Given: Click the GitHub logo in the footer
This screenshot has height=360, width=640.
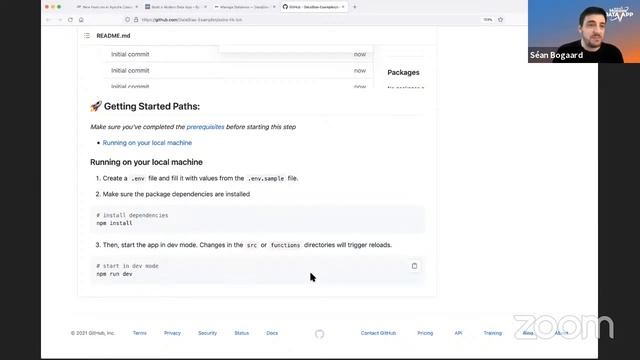Looking at the screenshot, I should [320, 334].
